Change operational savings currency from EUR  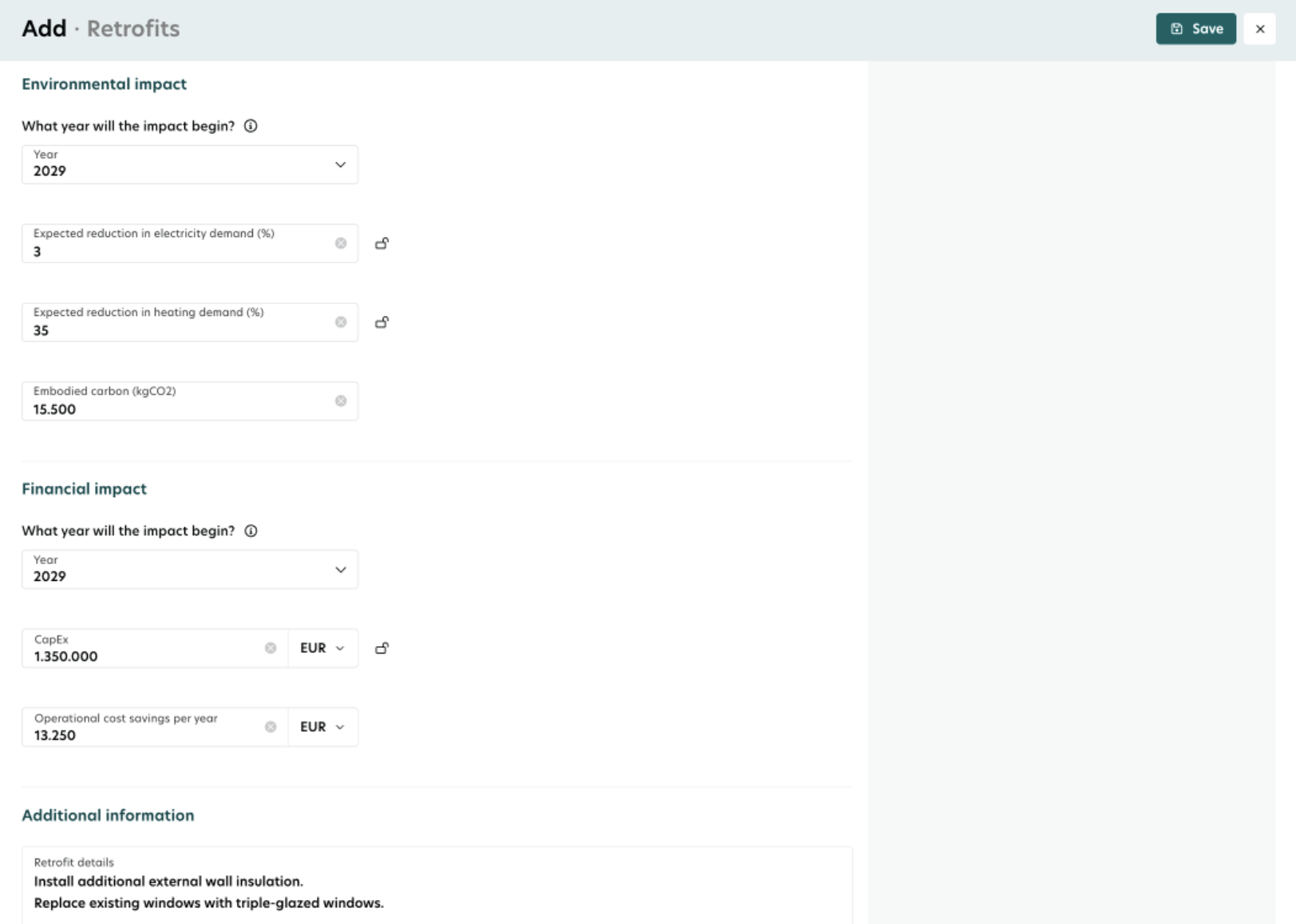(322, 727)
